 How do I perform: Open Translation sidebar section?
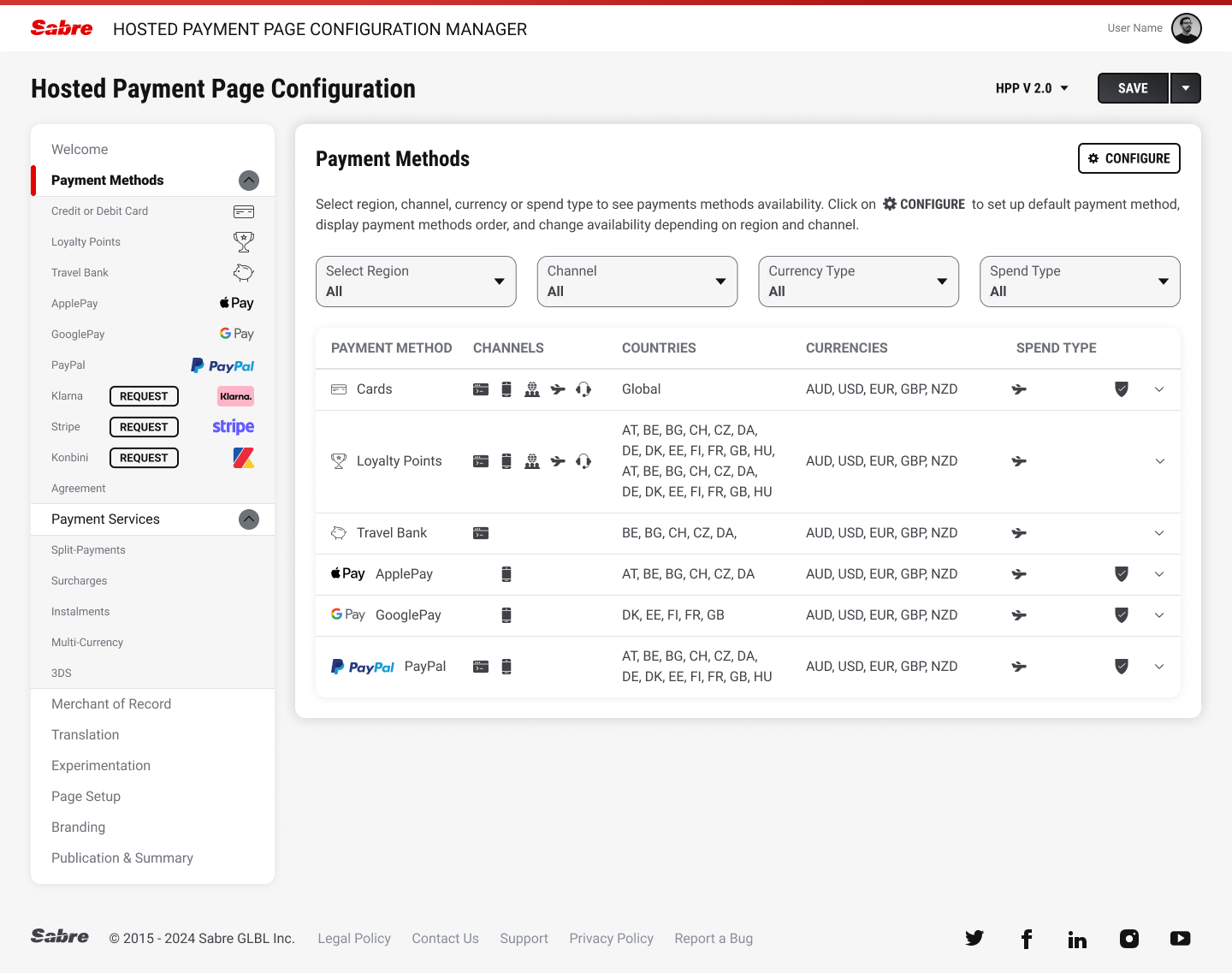click(x=85, y=735)
